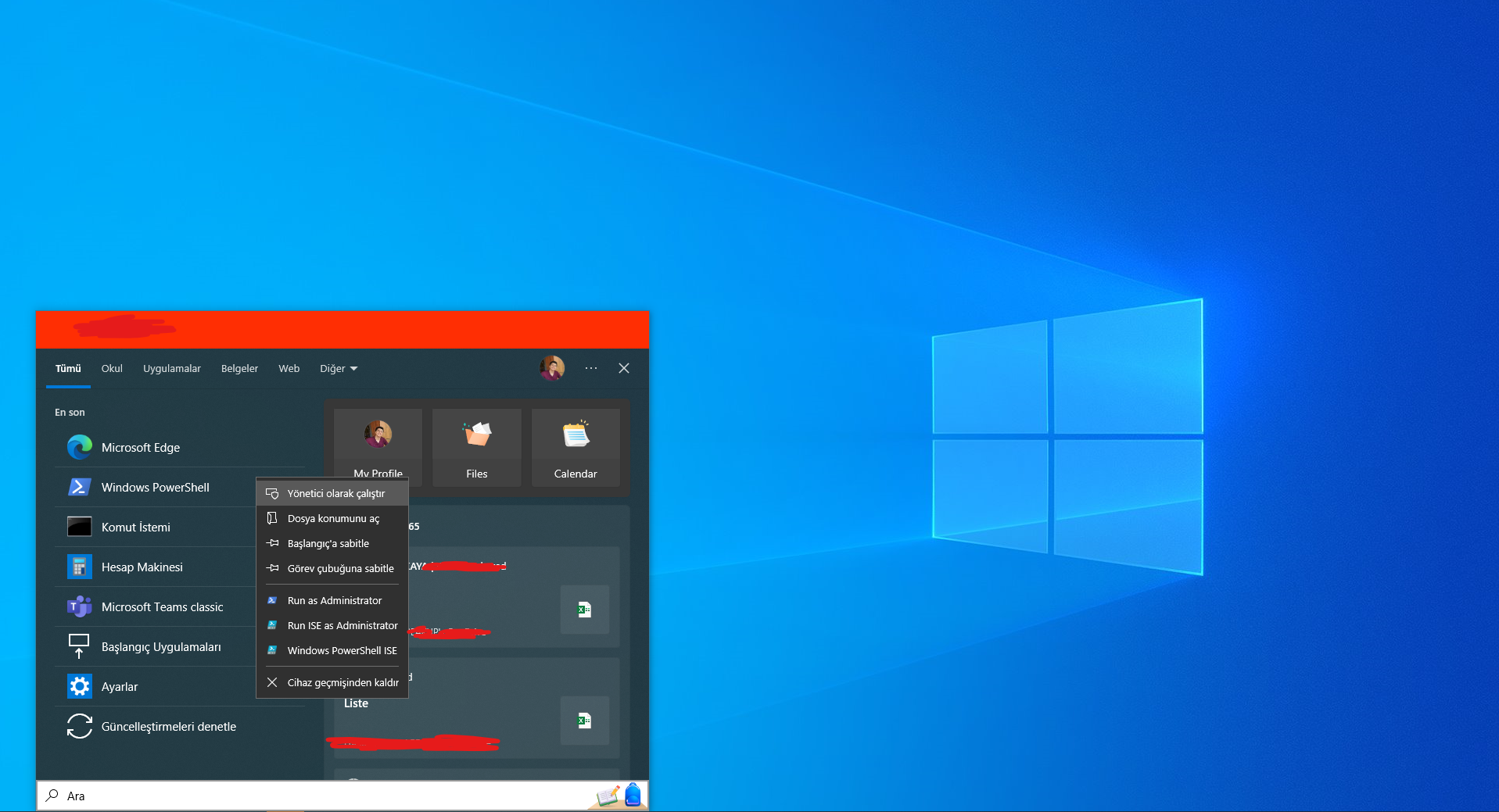Launch Microsoft Teams classic
Viewport: 1499px width, 812px height.
[162, 607]
